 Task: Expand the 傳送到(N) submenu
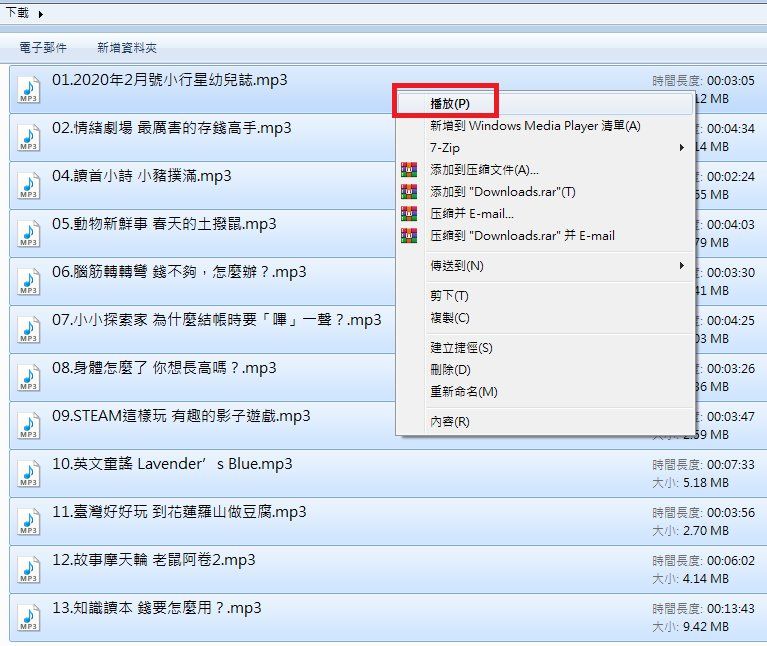(x=682, y=266)
